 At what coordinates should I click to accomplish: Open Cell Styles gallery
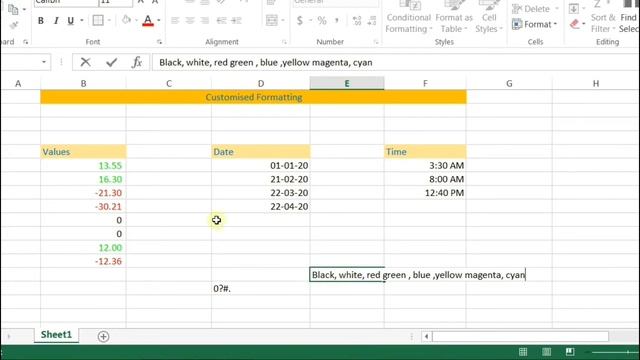[x=489, y=18]
